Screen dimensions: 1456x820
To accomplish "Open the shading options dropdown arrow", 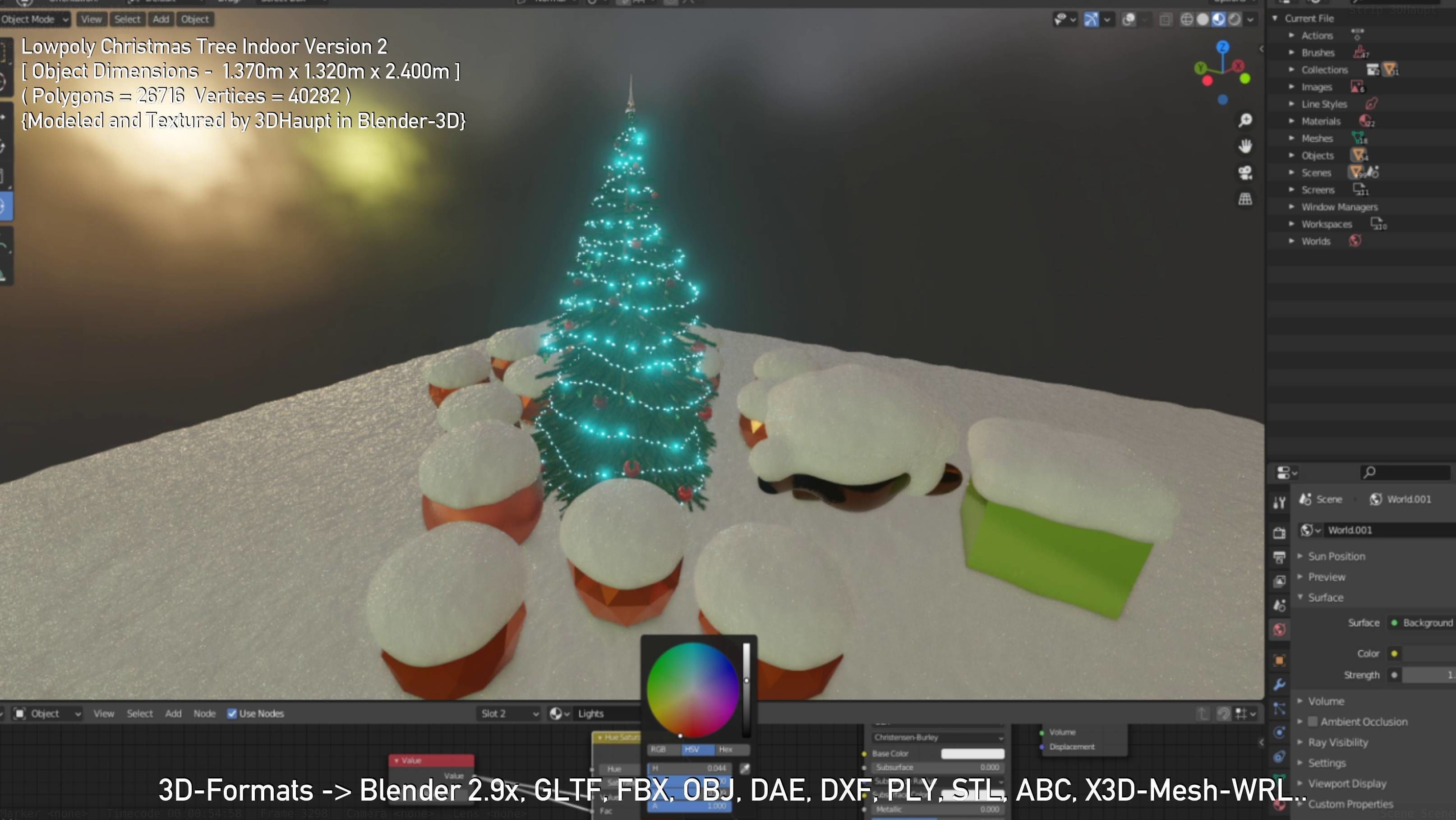I will point(1250,20).
